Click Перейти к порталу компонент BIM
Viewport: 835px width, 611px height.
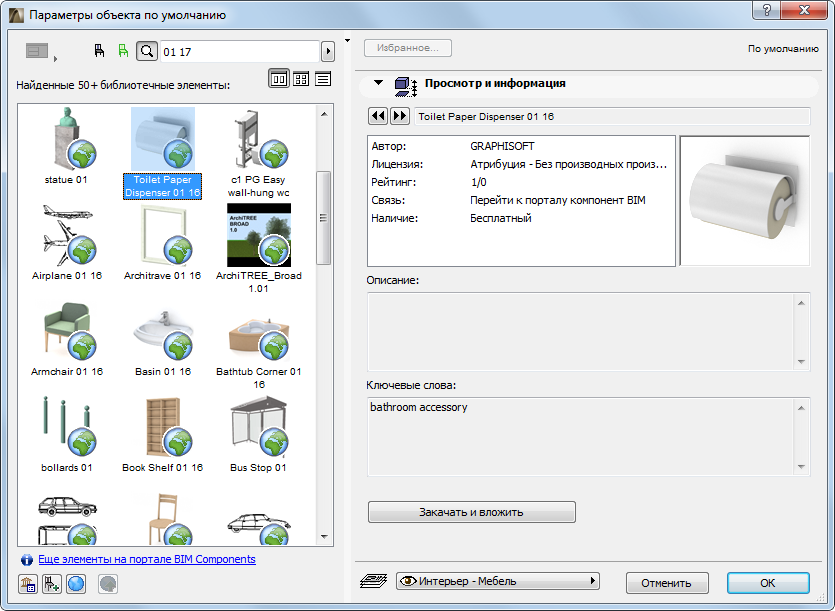(558, 200)
